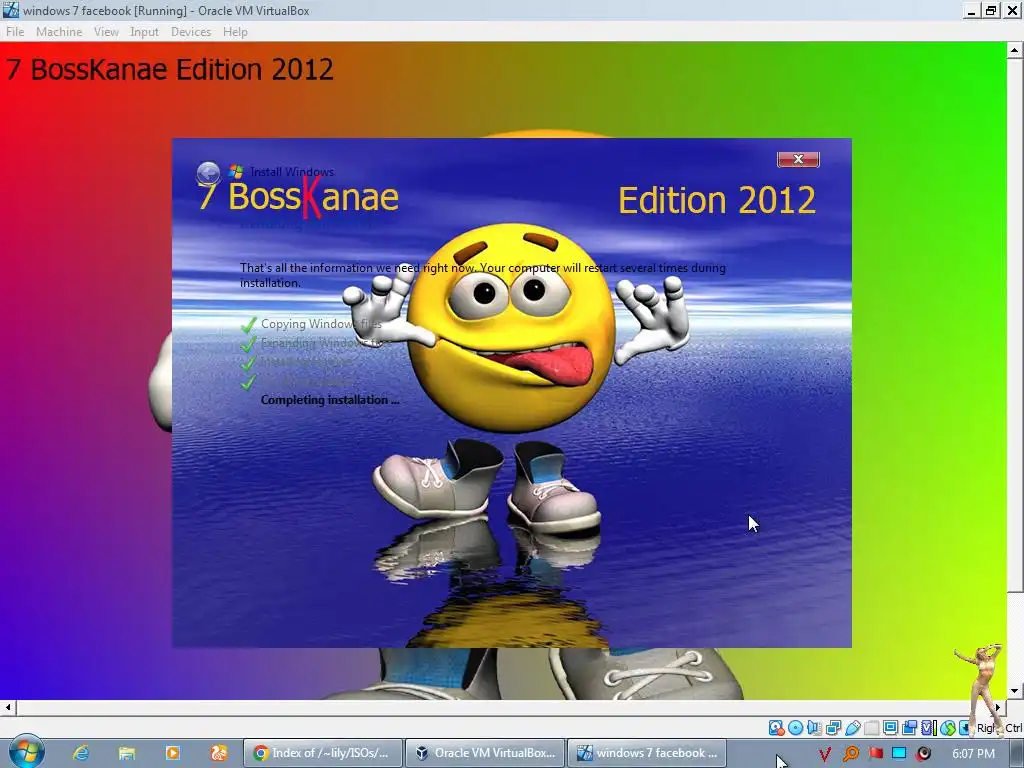Click the horizontal scrollbar left arrow
The width and height of the screenshot is (1024, 768).
click(x=8, y=707)
